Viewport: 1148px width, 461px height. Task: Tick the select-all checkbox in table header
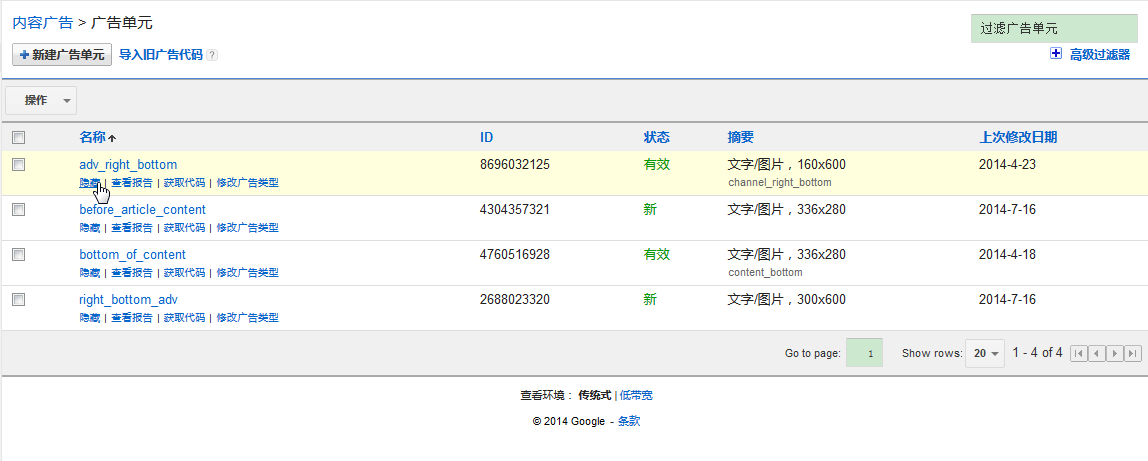(x=18, y=138)
